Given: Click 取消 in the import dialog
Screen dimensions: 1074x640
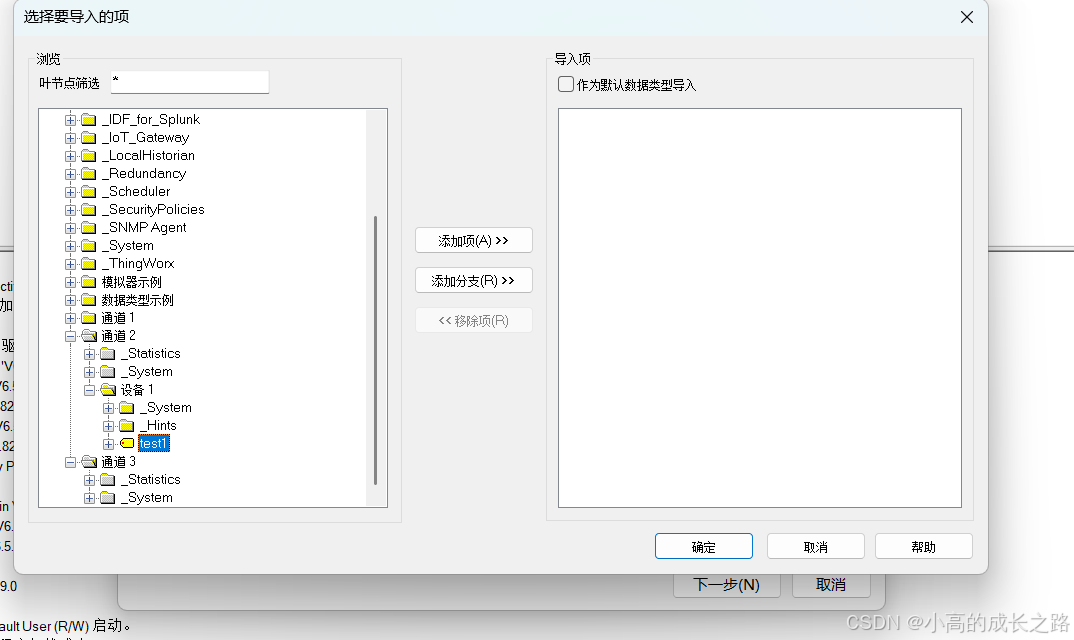Looking at the screenshot, I should click(815, 546).
